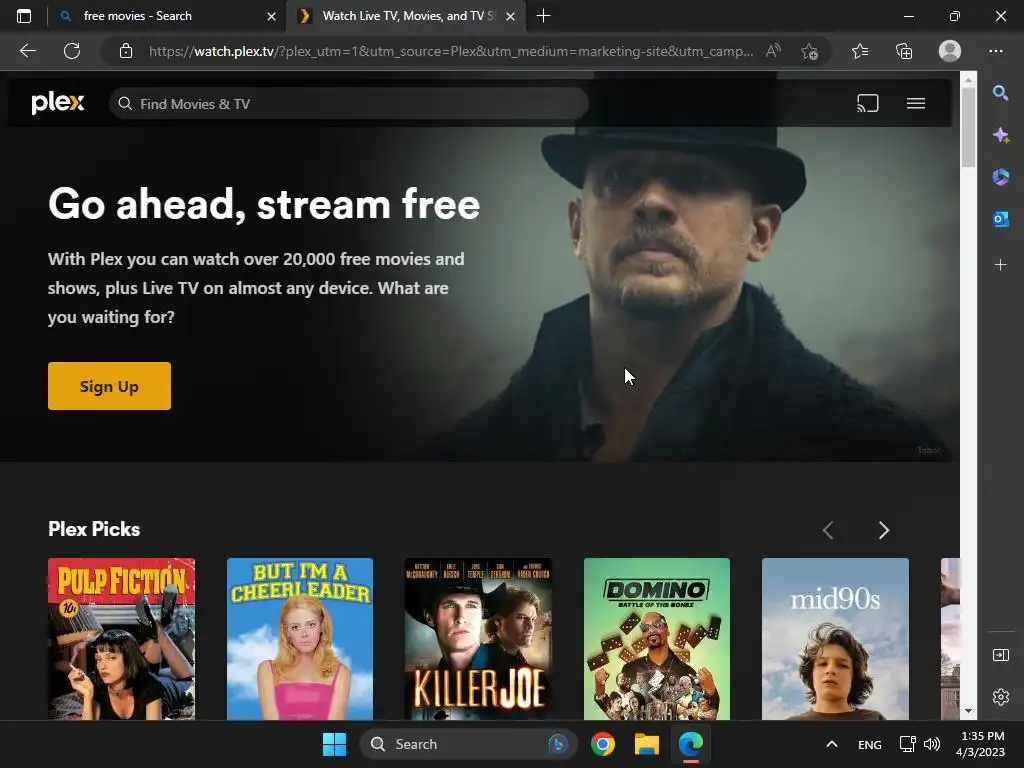Open the Windows Start menu
This screenshot has width=1024, height=768.
(x=334, y=744)
